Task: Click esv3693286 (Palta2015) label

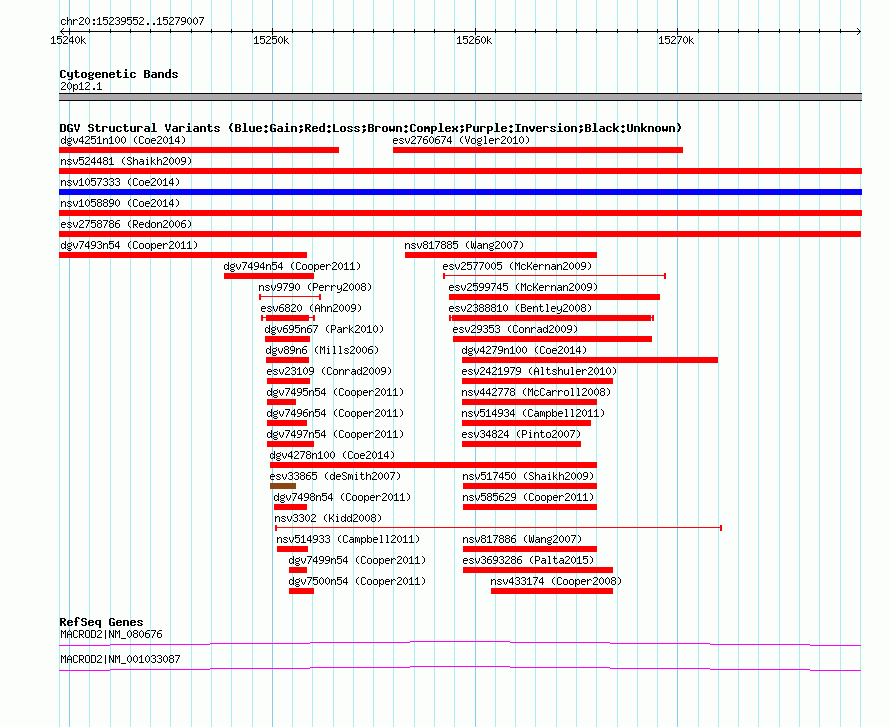Action: tap(528, 560)
